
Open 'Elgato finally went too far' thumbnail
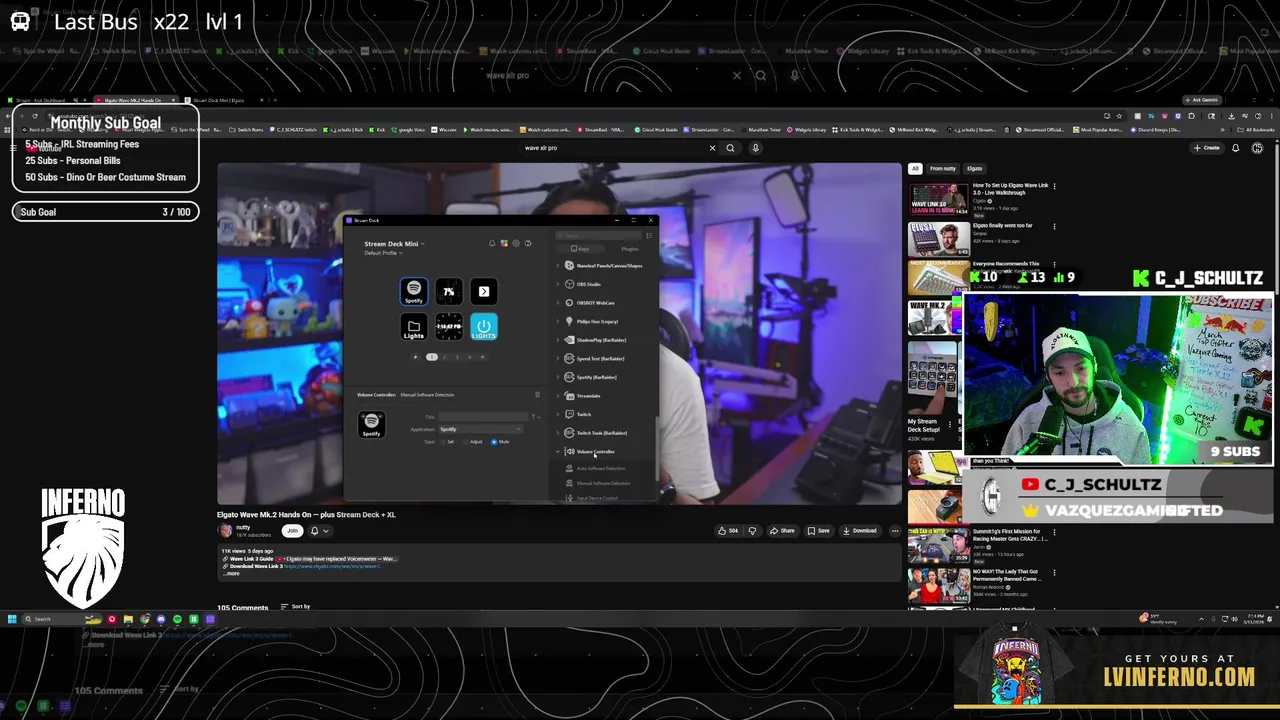[x=938, y=239]
